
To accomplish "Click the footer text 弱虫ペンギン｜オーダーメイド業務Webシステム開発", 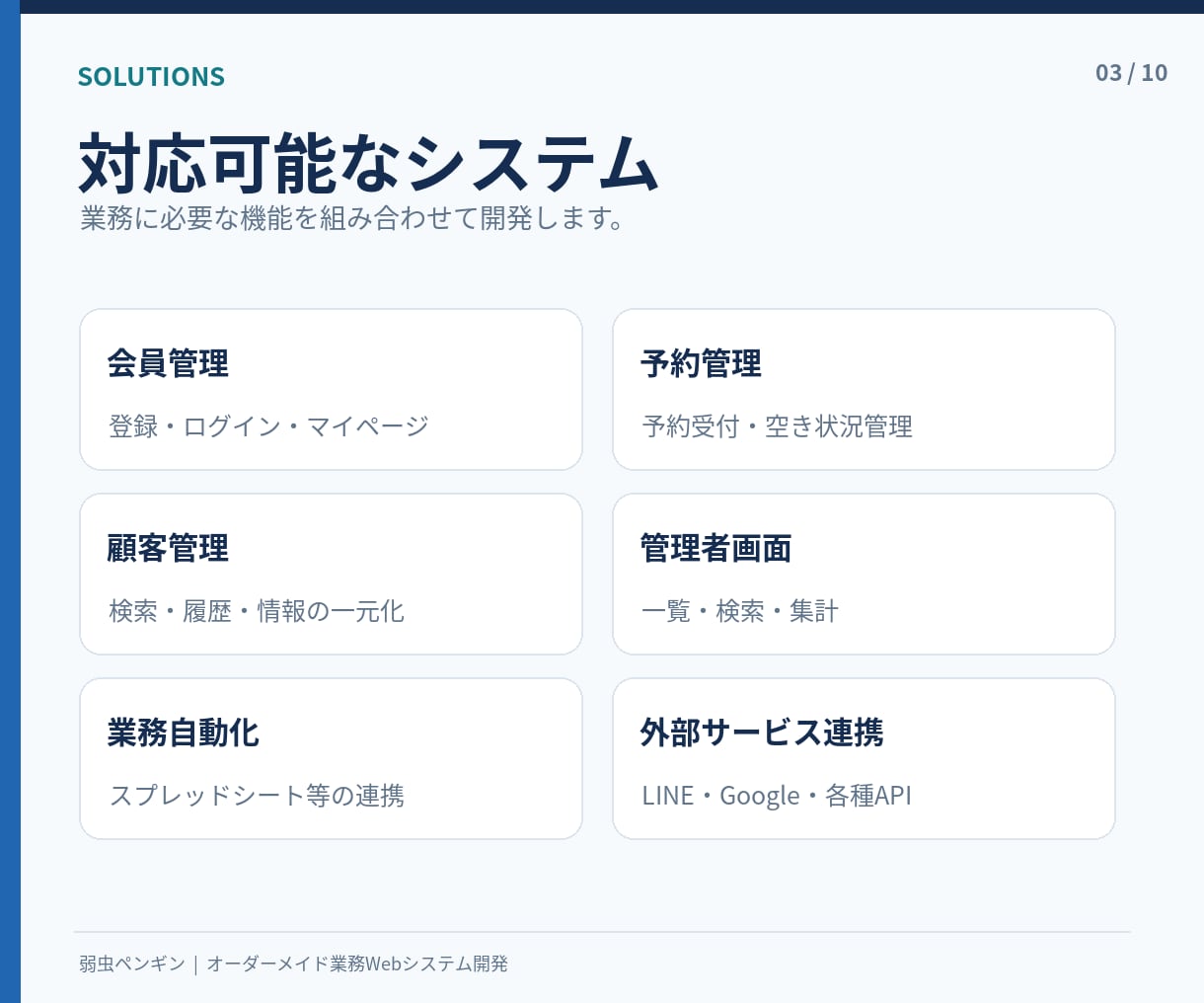I will click(x=293, y=964).
